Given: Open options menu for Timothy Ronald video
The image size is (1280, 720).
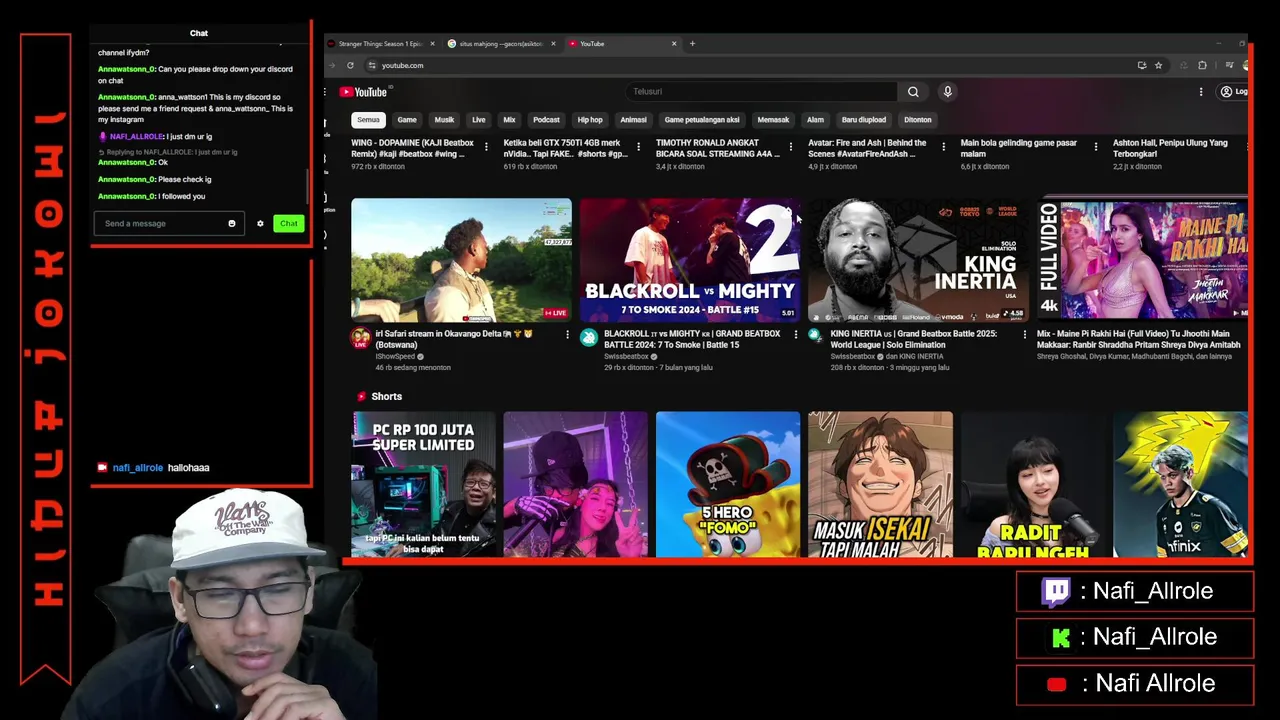Looking at the screenshot, I should coord(790,147).
